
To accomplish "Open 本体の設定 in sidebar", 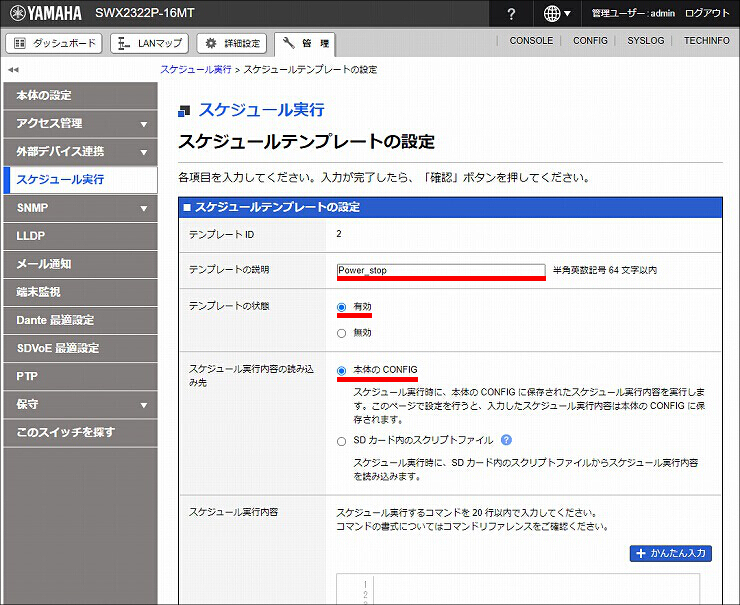I will [x=80, y=96].
